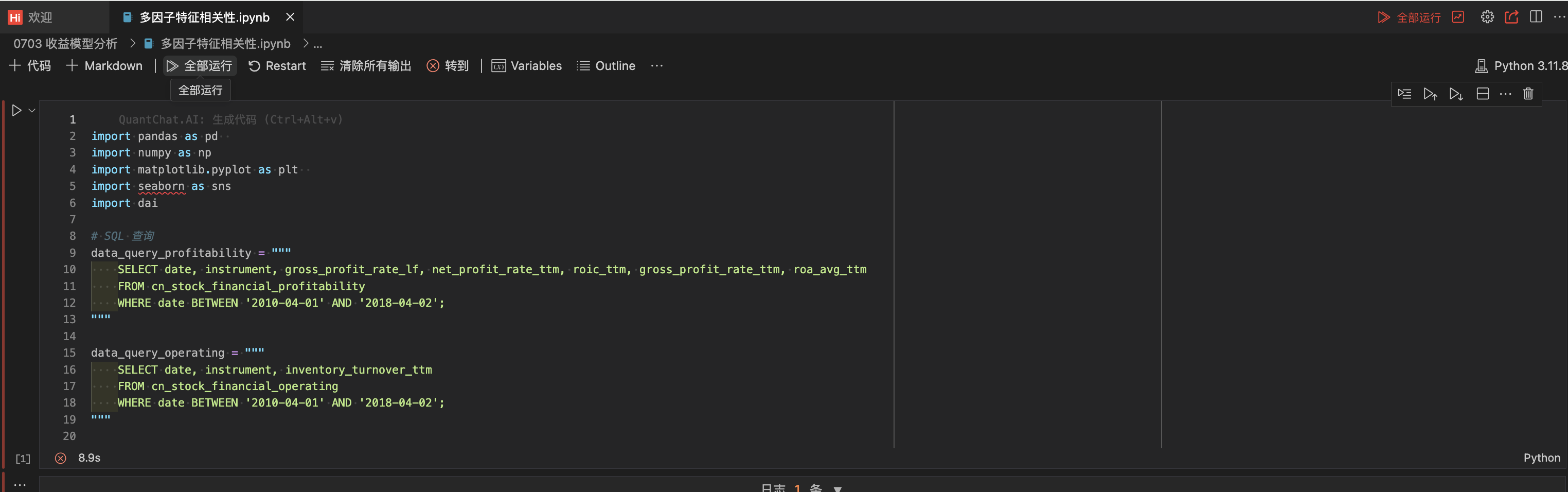
Task: Toggle the Variables panel
Action: point(526,66)
